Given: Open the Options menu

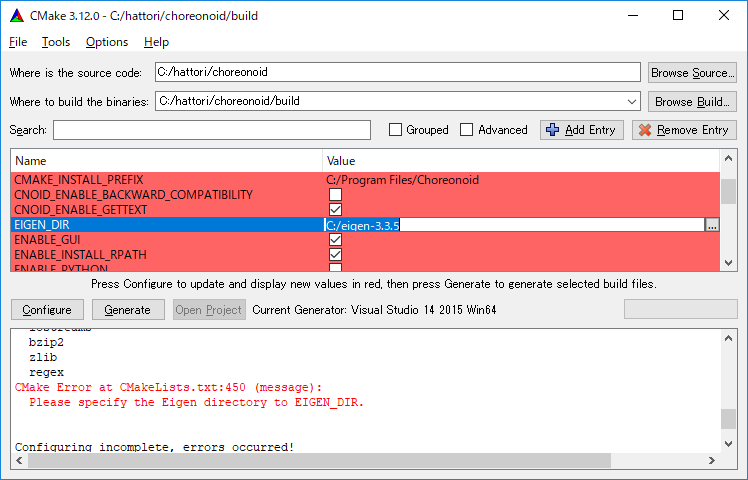Looking at the screenshot, I should 107,42.
